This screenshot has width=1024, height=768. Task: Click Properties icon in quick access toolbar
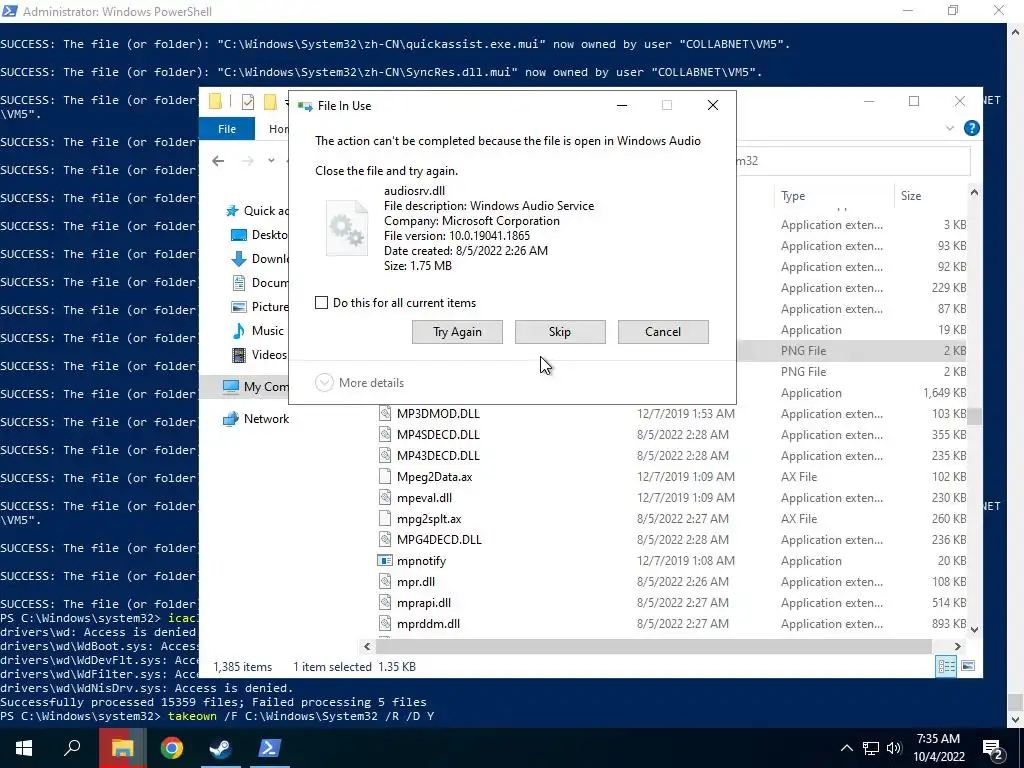pyautogui.click(x=248, y=102)
